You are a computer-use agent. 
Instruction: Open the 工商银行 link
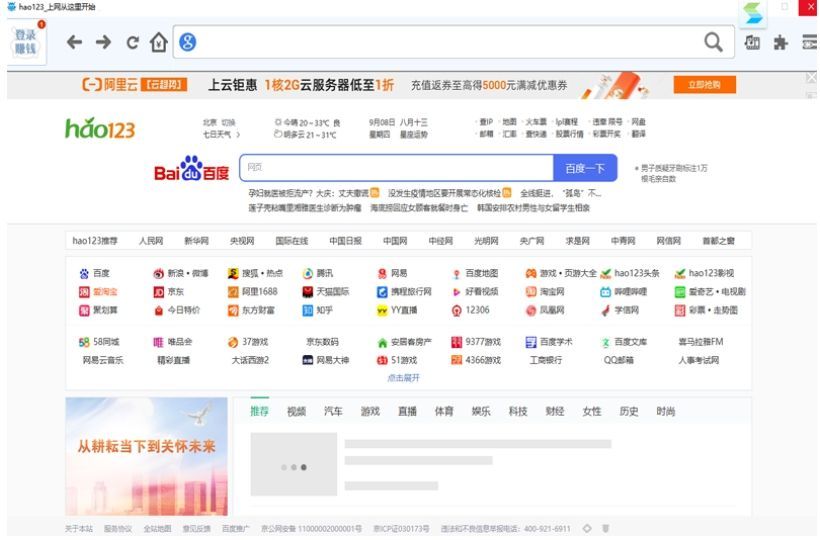click(x=545, y=360)
